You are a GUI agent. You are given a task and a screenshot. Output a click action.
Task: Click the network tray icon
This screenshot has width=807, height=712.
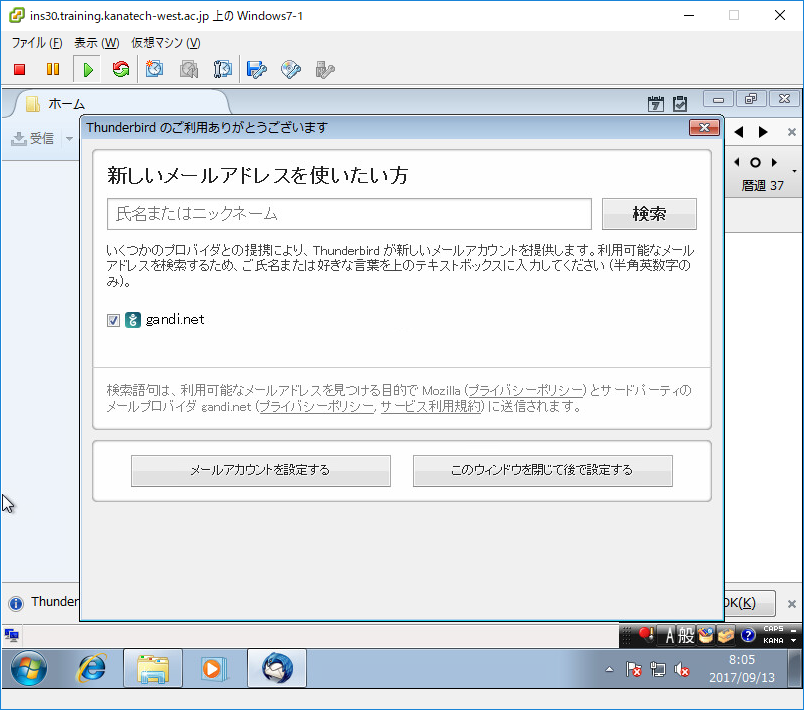click(658, 670)
